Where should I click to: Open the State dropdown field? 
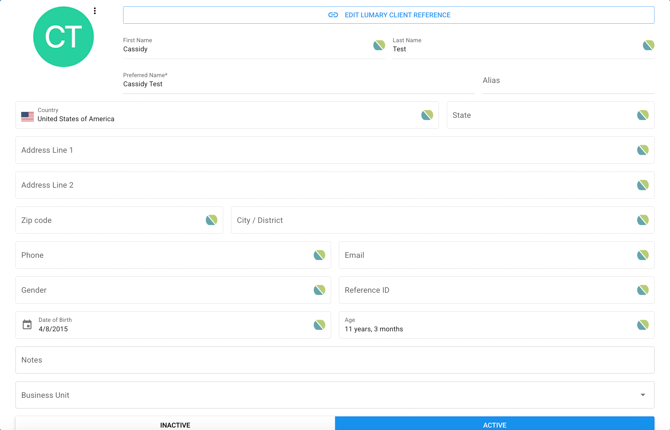coord(550,115)
